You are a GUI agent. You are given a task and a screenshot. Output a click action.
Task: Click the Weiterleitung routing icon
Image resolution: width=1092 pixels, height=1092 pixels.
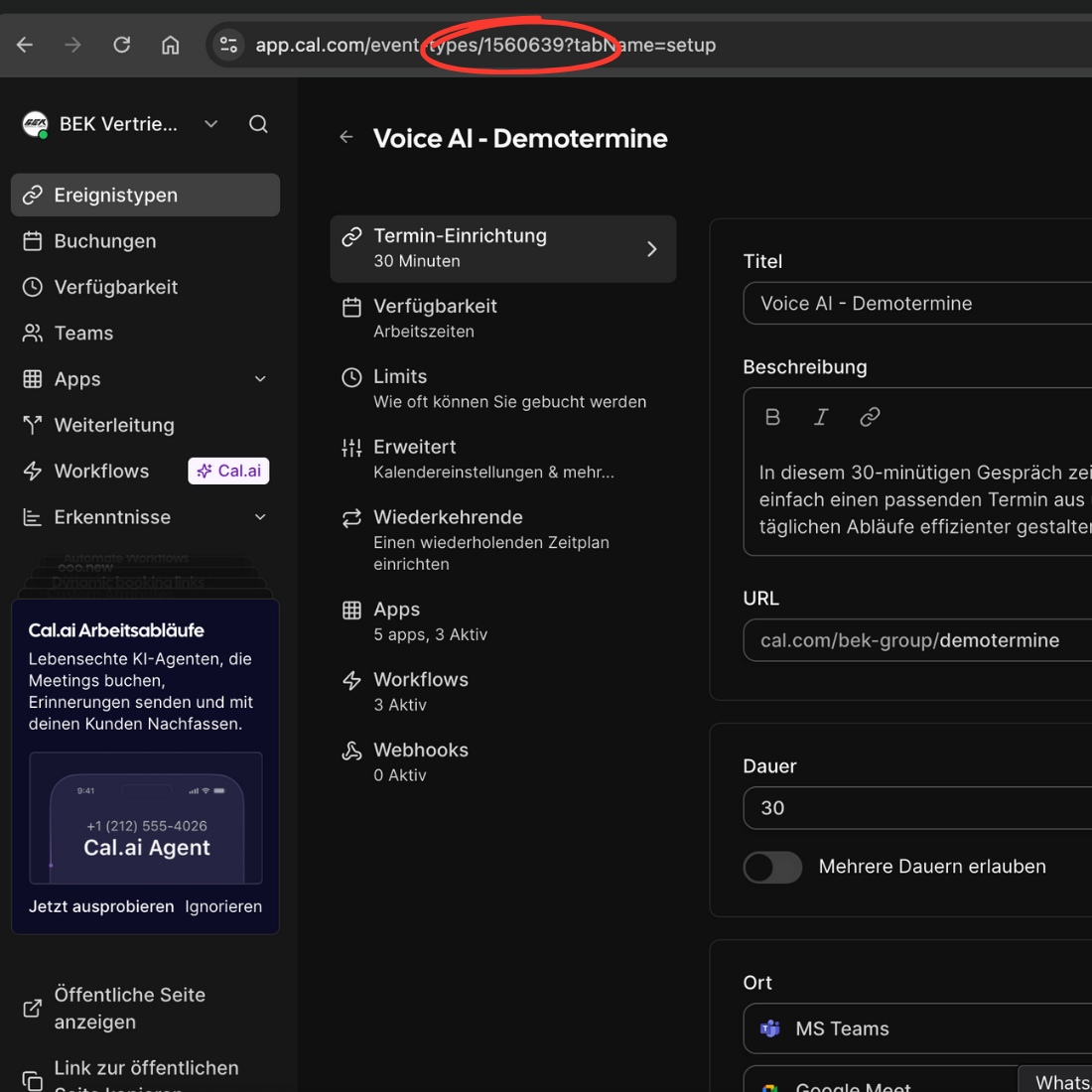[x=32, y=425]
